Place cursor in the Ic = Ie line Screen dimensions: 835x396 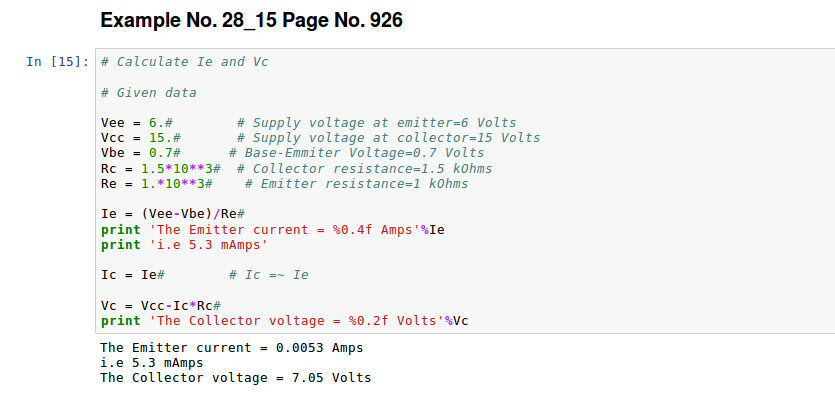pos(205,275)
